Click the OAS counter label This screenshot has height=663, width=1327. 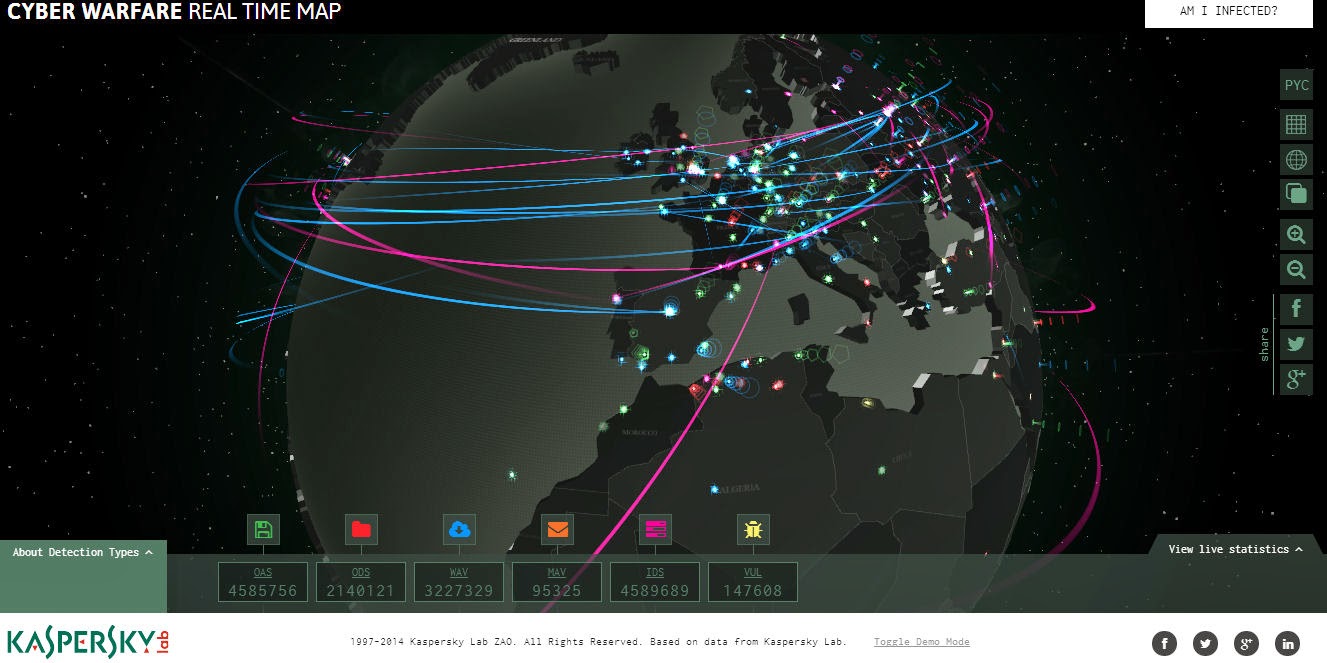click(x=263, y=573)
